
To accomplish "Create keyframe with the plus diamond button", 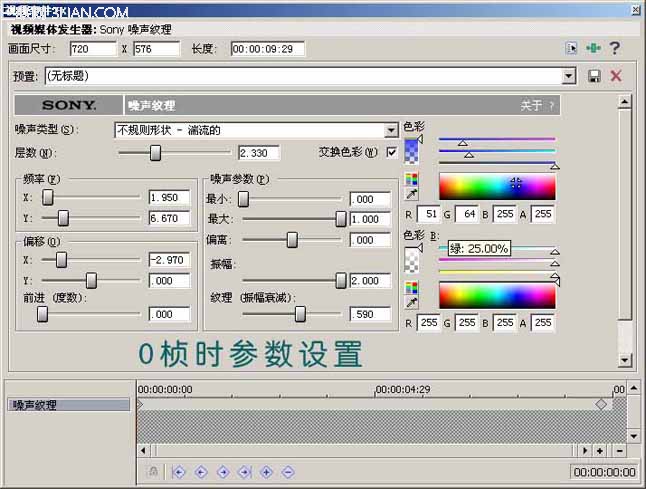I will [266, 472].
